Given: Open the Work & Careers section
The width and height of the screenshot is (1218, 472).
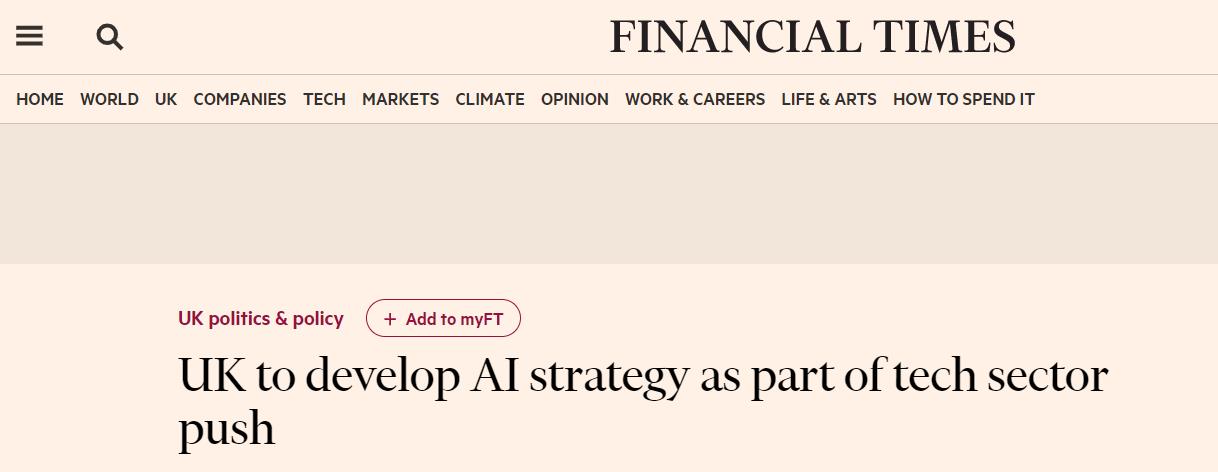Looking at the screenshot, I should tap(695, 99).
